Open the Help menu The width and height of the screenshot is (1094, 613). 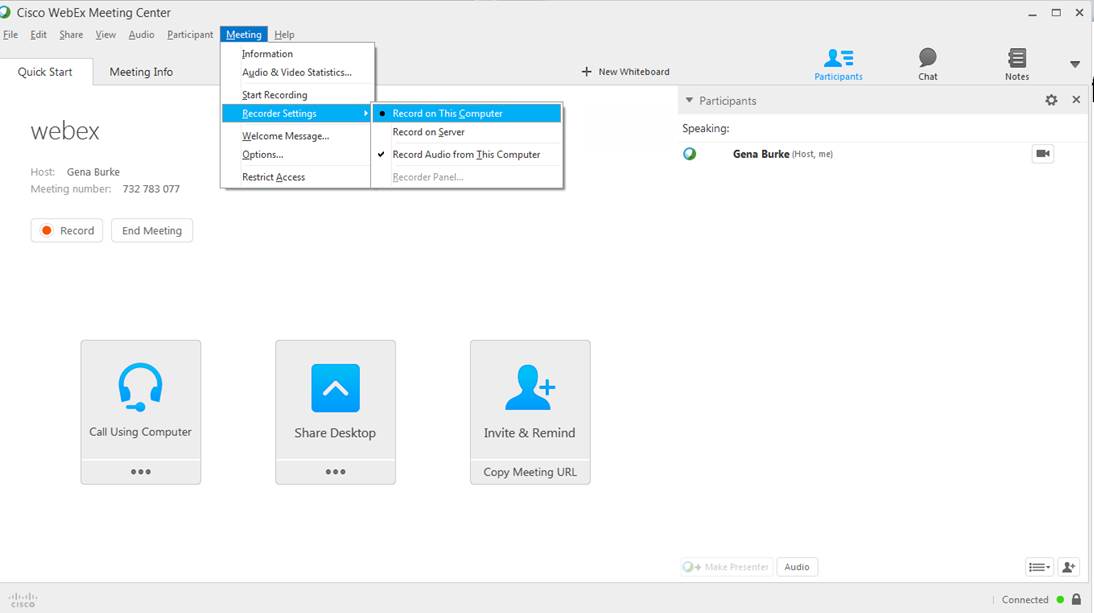click(x=284, y=34)
